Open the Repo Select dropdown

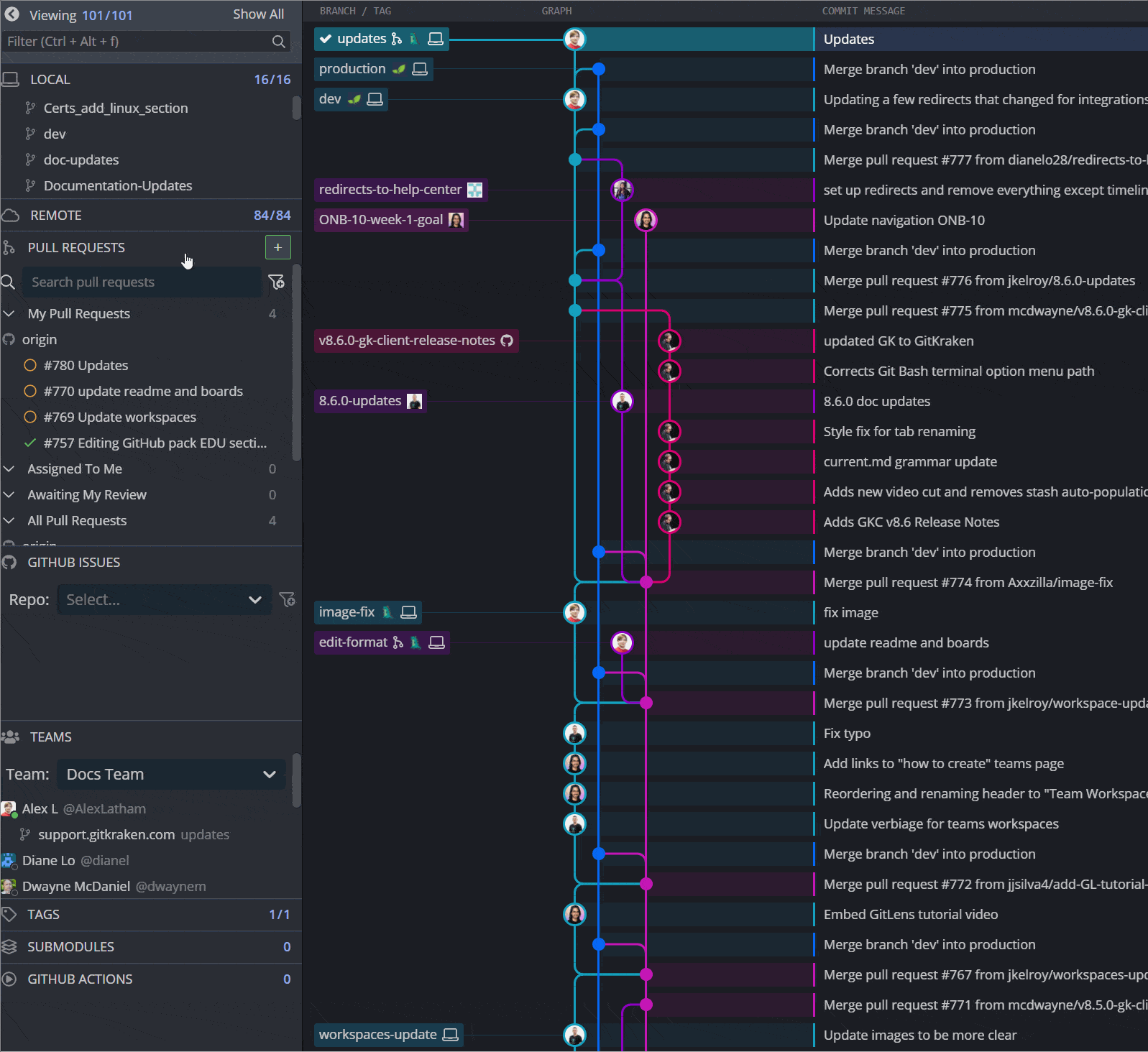pyautogui.click(x=164, y=600)
